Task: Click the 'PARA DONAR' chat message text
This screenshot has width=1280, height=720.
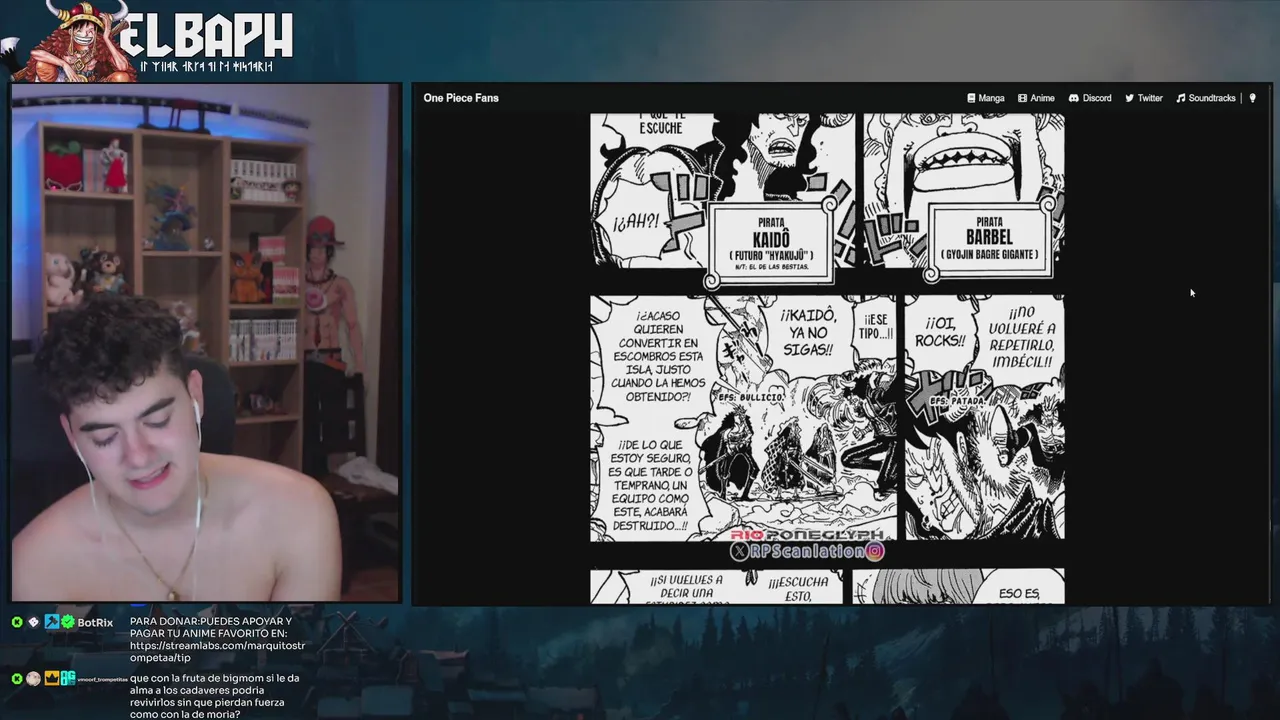Action: click(x=217, y=639)
